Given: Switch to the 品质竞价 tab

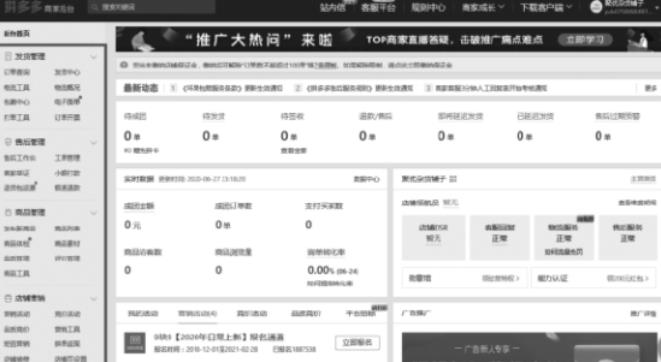Looking at the screenshot, I should tap(306, 314).
